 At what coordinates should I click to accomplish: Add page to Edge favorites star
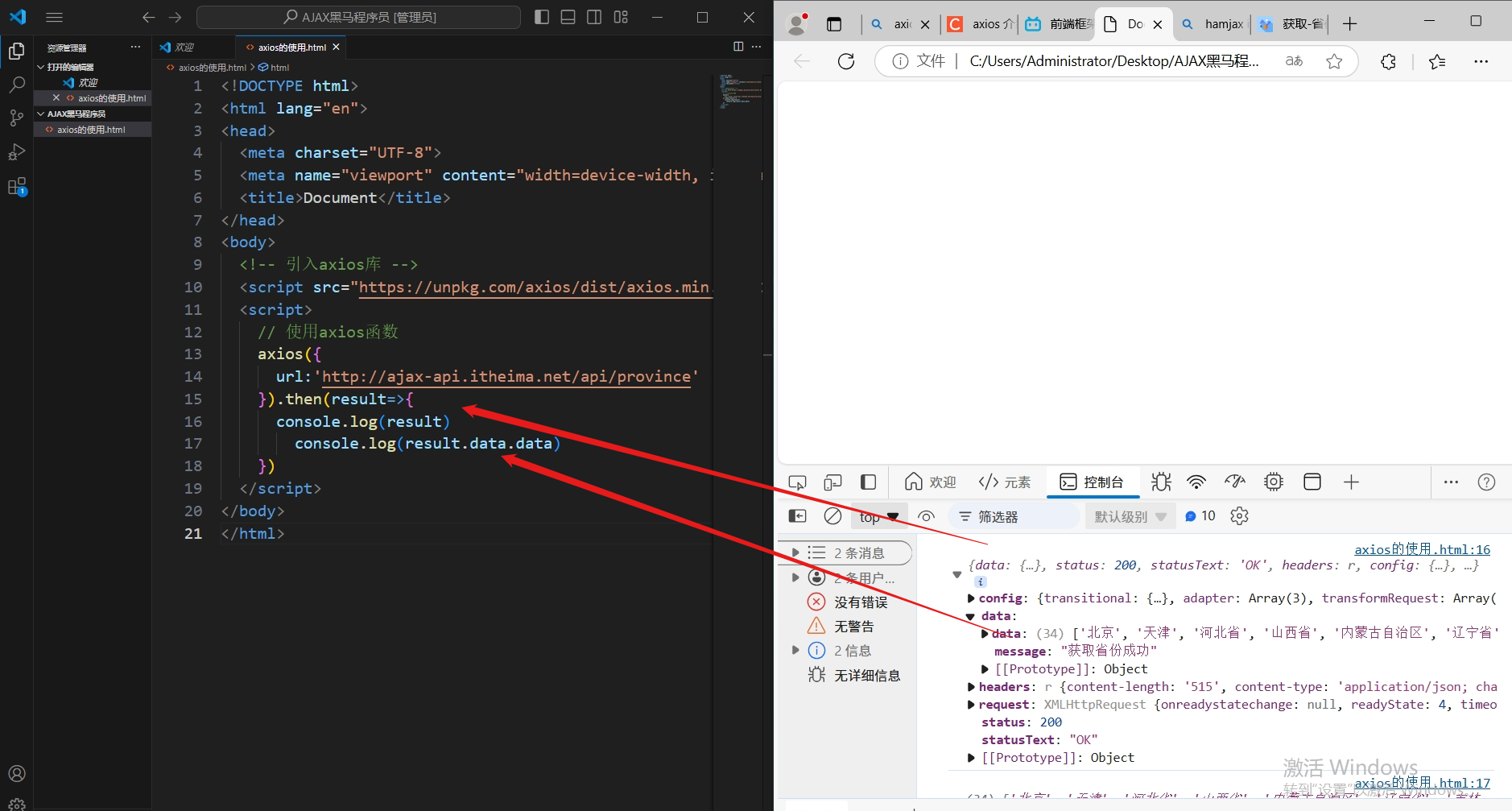click(x=1334, y=61)
